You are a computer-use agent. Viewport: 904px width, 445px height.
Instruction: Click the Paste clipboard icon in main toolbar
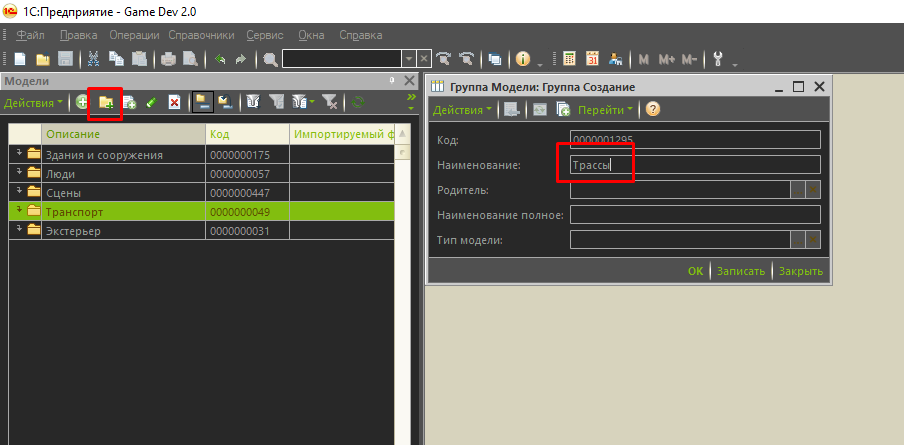(140, 59)
